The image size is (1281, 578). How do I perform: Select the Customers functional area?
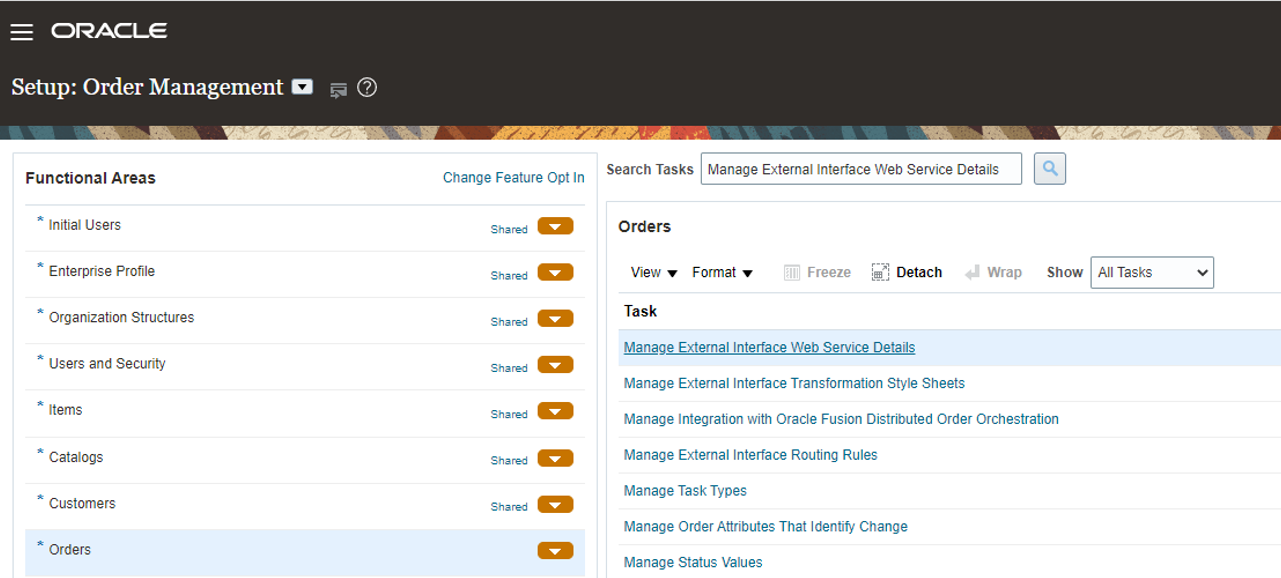pyautogui.click(x=82, y=503)
